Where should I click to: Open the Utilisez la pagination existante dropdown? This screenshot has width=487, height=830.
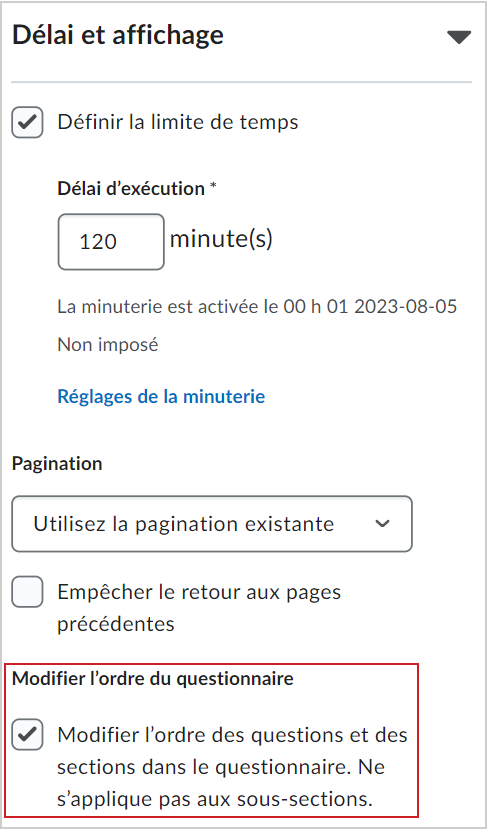212,524
